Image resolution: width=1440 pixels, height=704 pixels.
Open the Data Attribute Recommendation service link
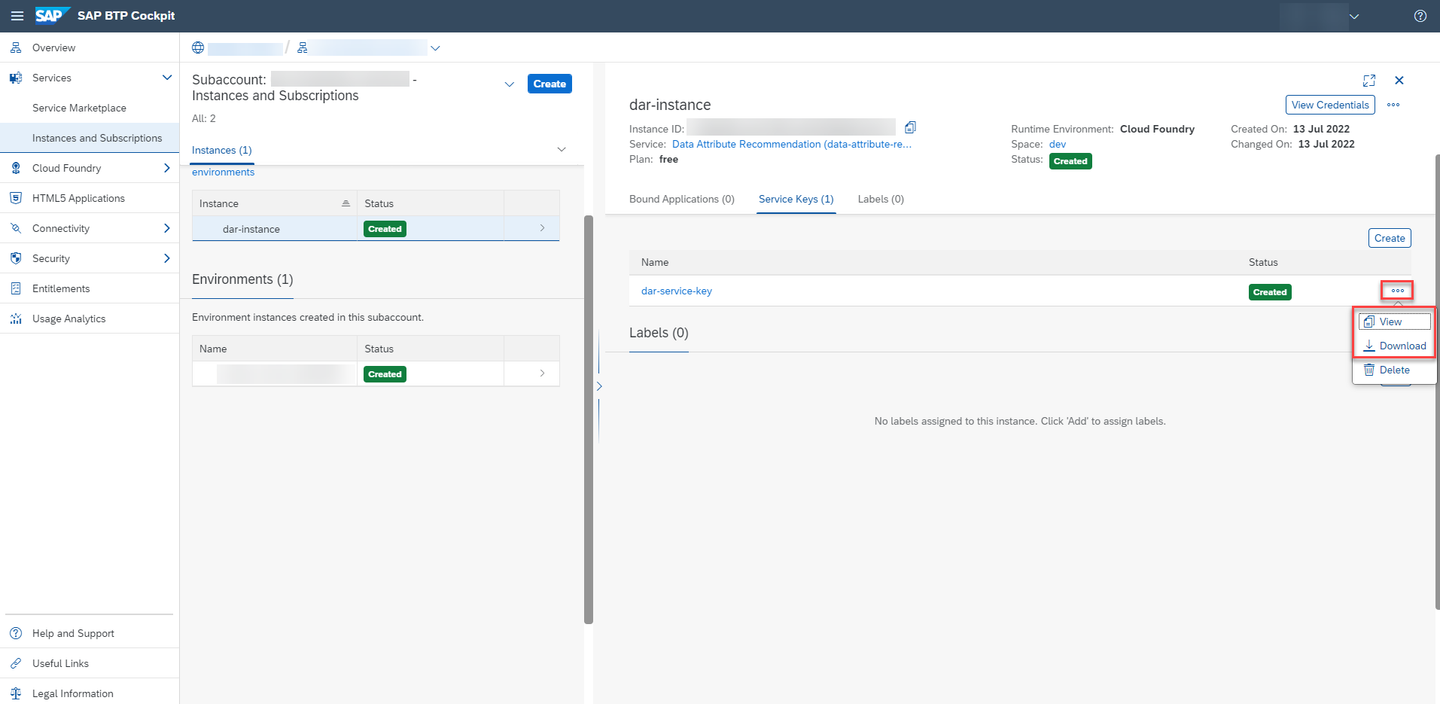792,144
